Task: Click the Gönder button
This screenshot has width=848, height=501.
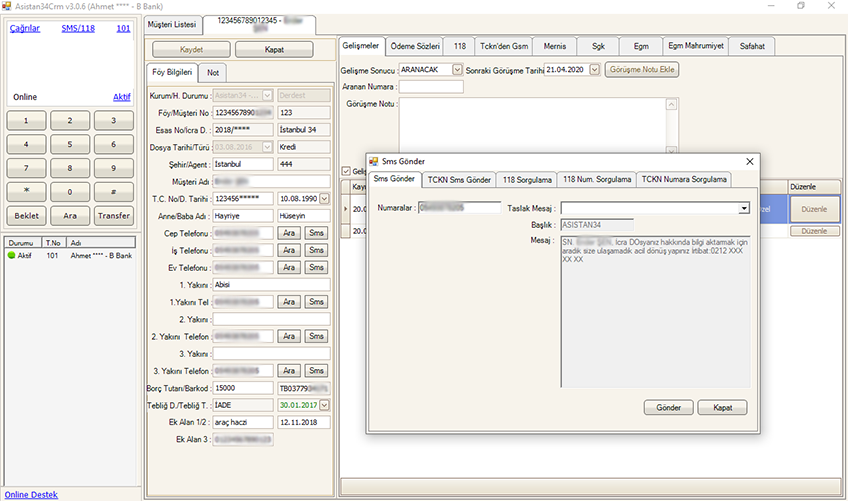Action: coord(668,407)
